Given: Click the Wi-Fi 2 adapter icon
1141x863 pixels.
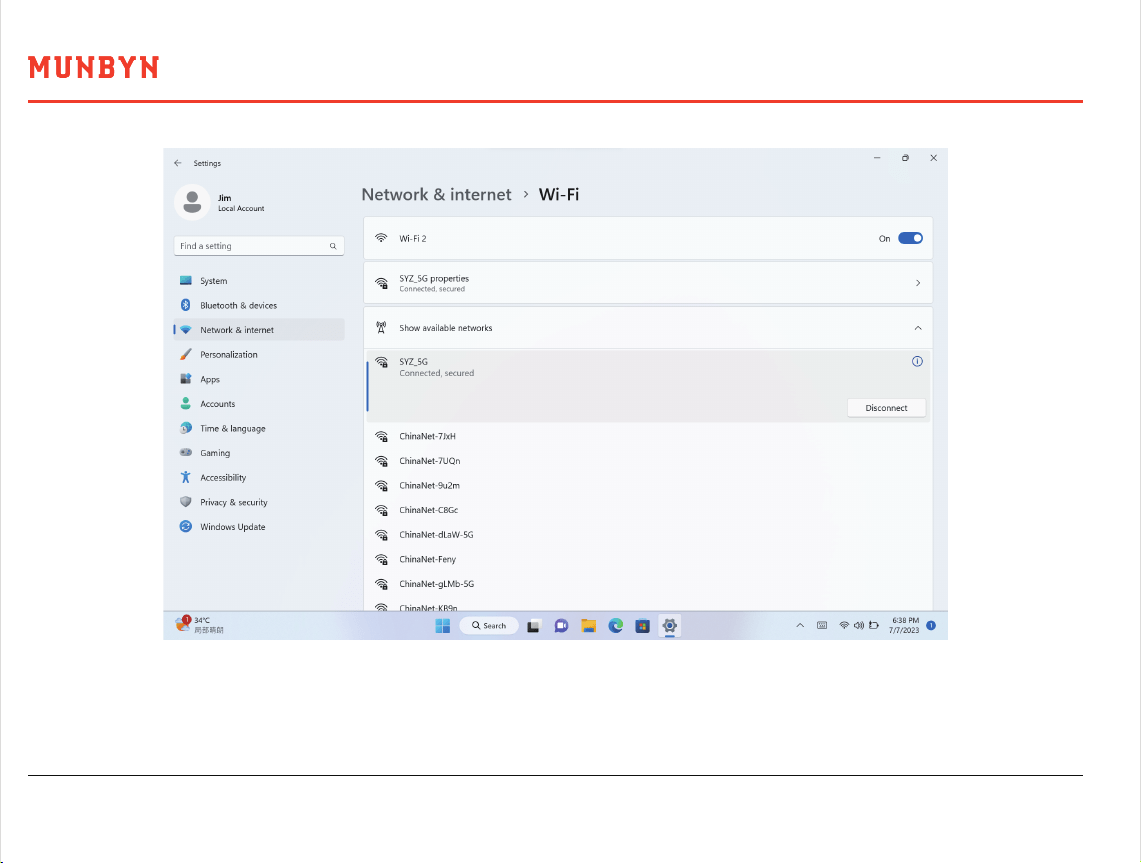Looking at the screenshot, I should [381, 238].
